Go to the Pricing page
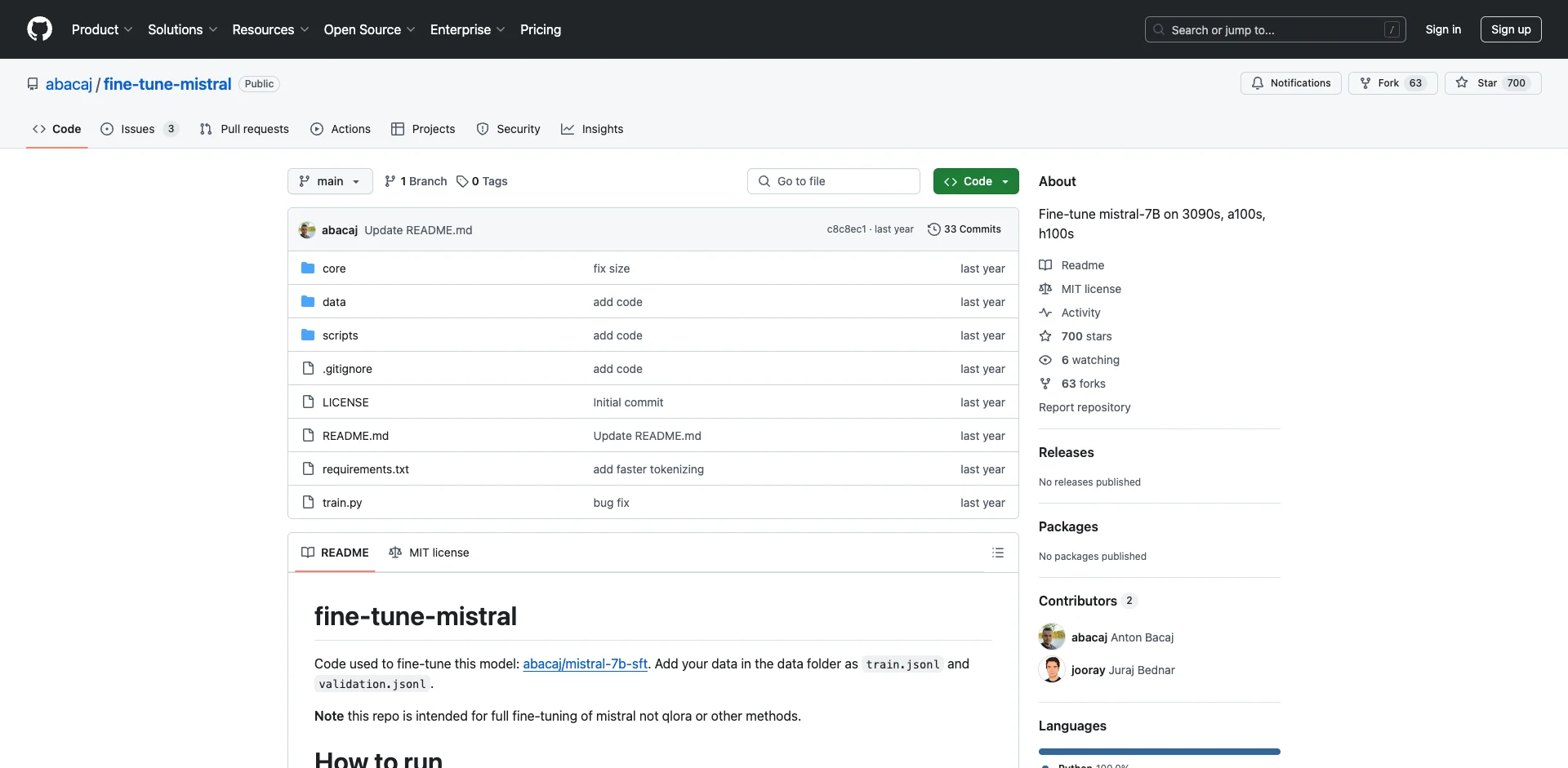Viewport: 1568px width, 768px height. tap(541, 29)
